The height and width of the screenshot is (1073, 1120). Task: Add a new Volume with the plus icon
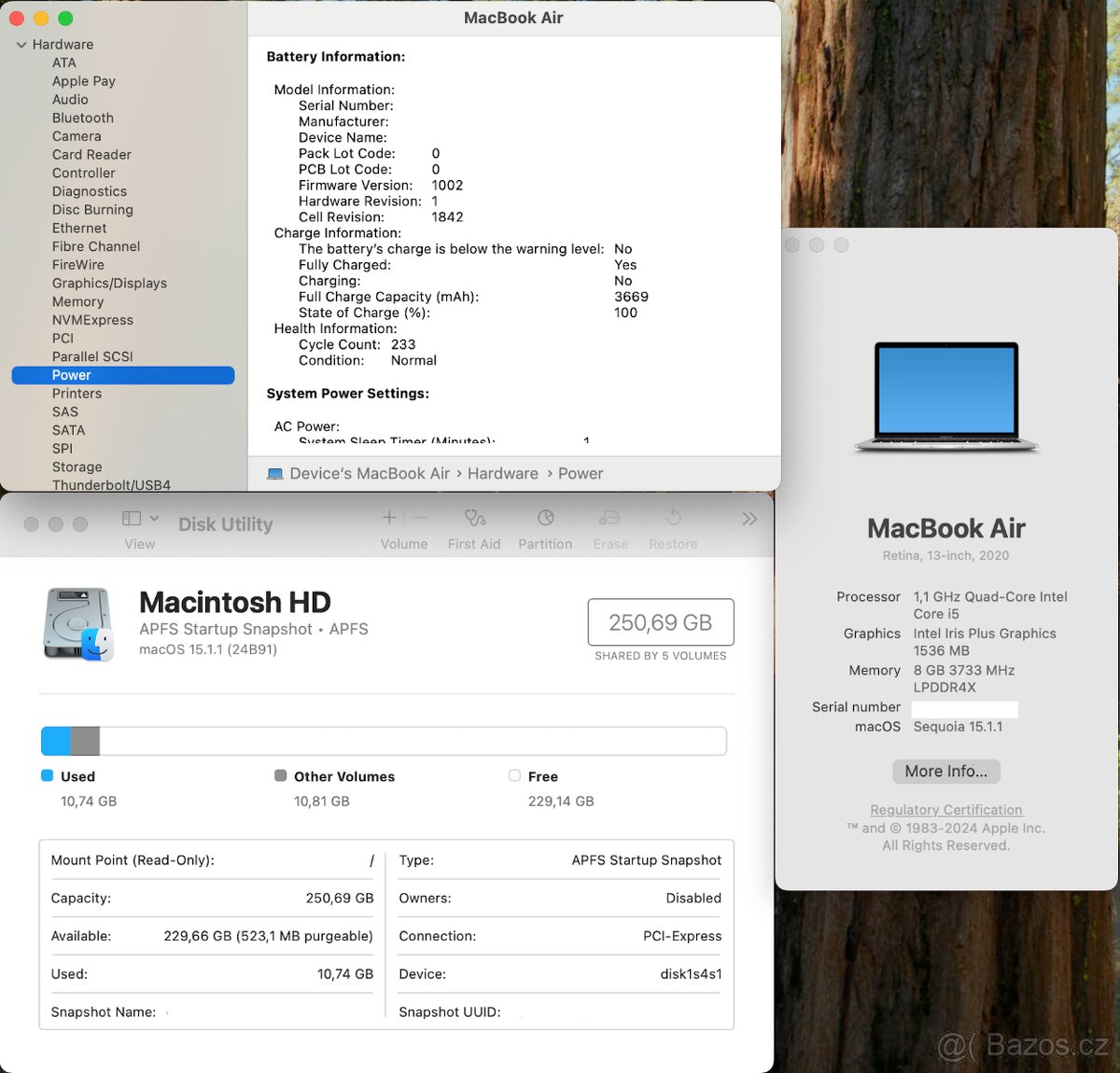[388, 517]
